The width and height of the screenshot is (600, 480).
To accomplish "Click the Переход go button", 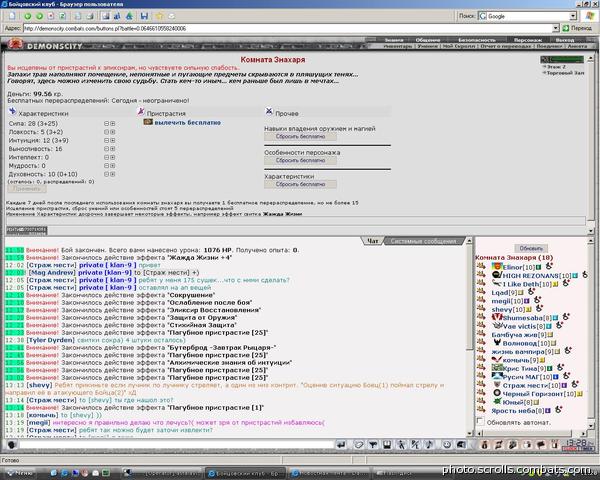I will tap(577, 28).
